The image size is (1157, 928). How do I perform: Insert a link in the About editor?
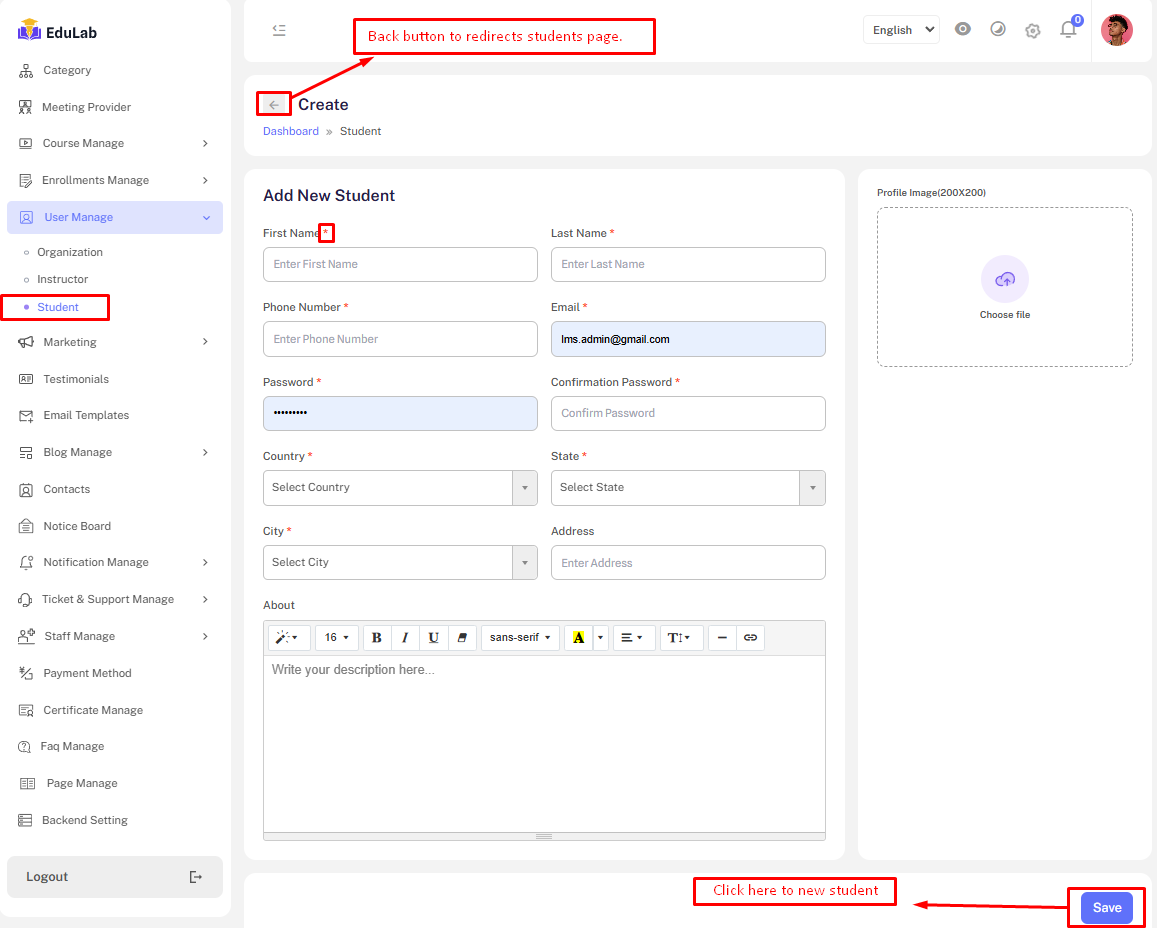(750, 638)
